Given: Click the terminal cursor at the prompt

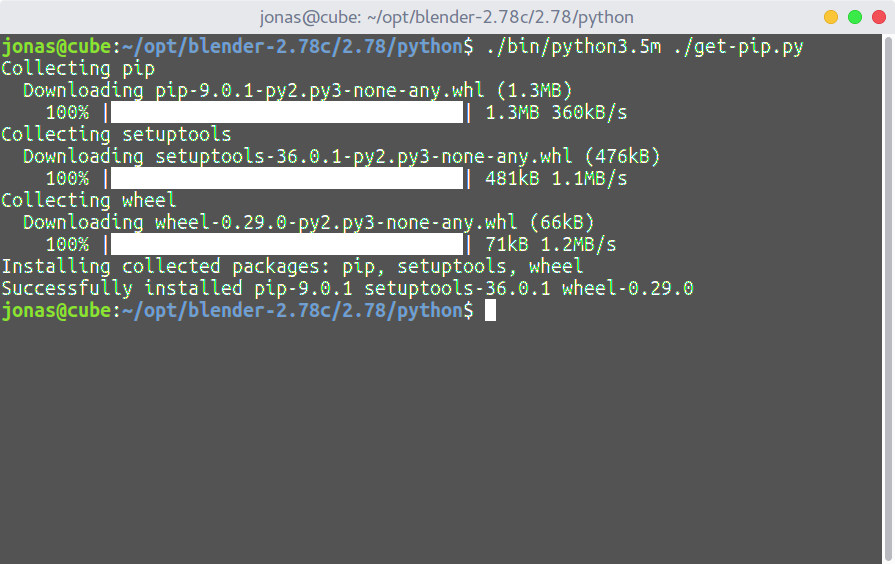Looking at the screenshot, I should (x=490, y=311).
